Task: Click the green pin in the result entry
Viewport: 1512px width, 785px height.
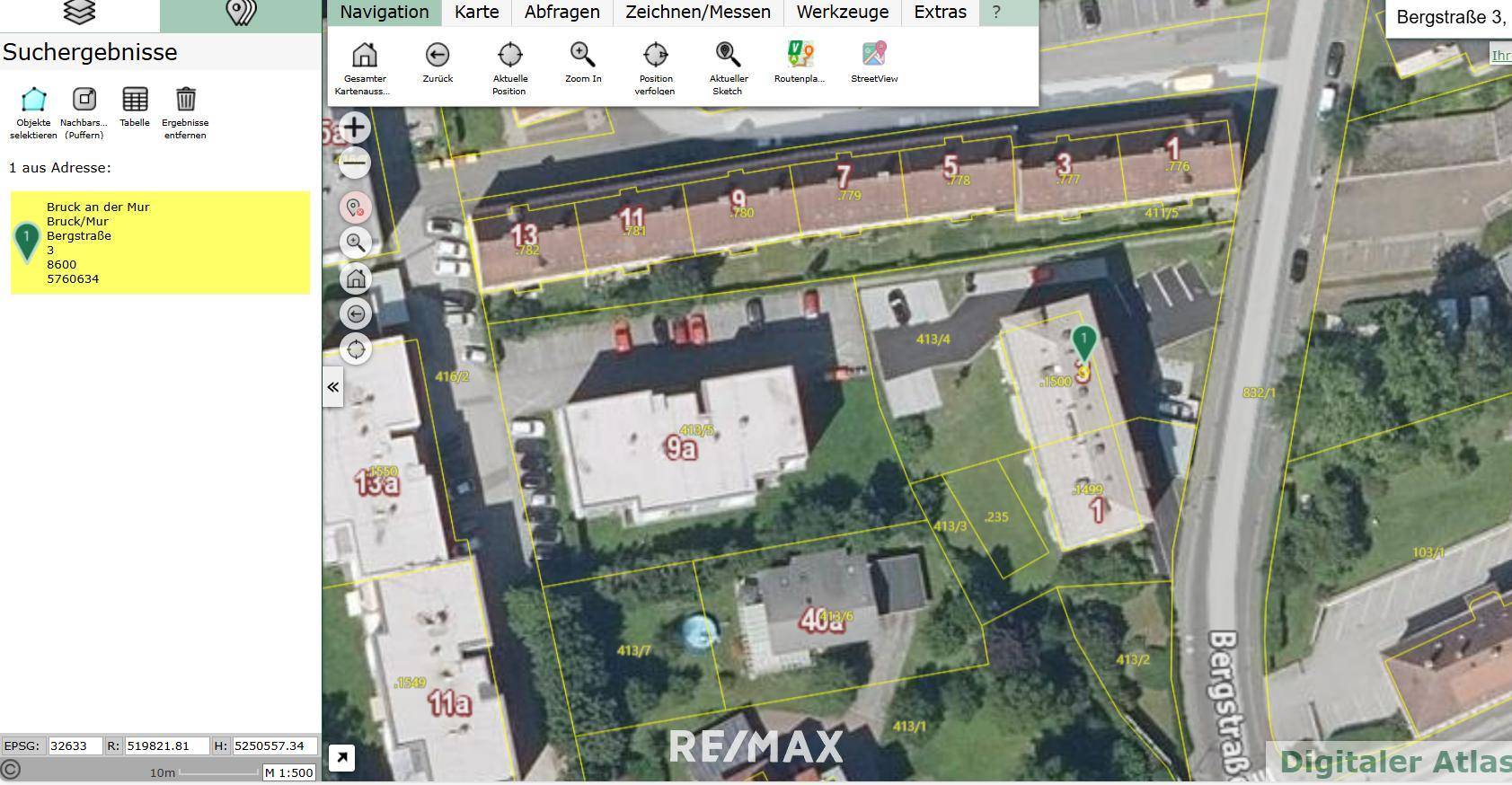Action: pos(27,243)
